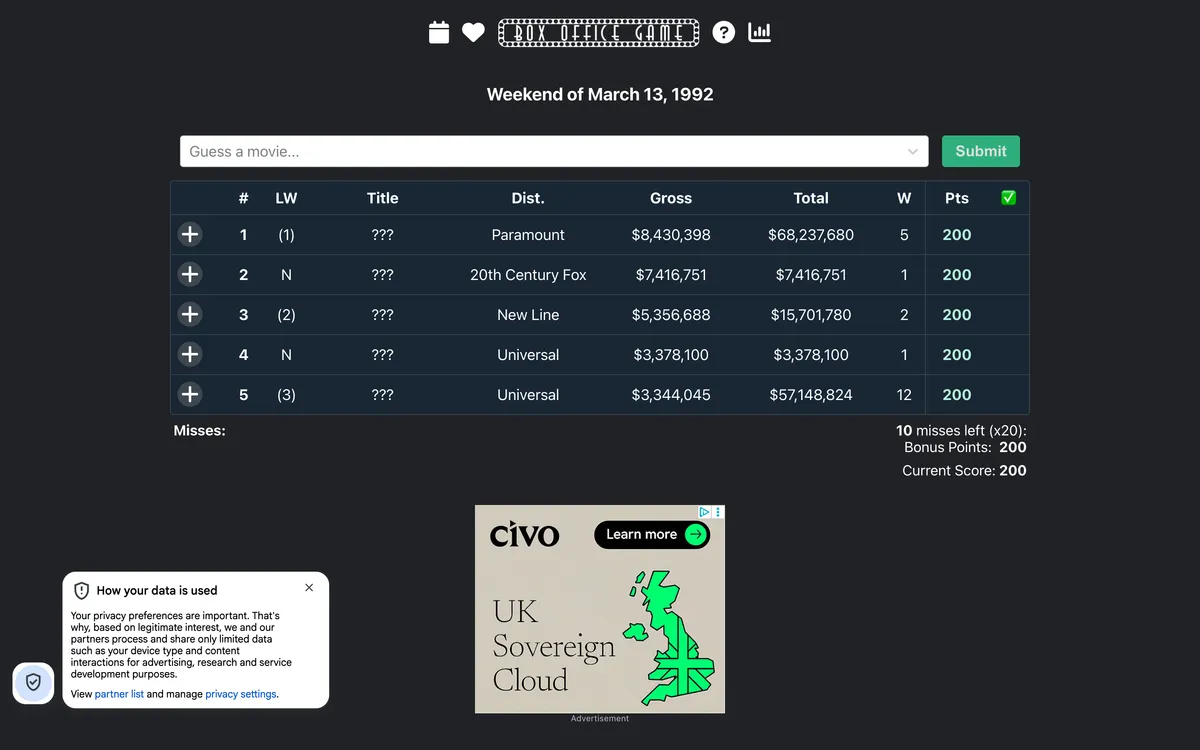1200x750 pixels.
Task: Click the shield privacy badge icon
Action: (x=33, y=682)
